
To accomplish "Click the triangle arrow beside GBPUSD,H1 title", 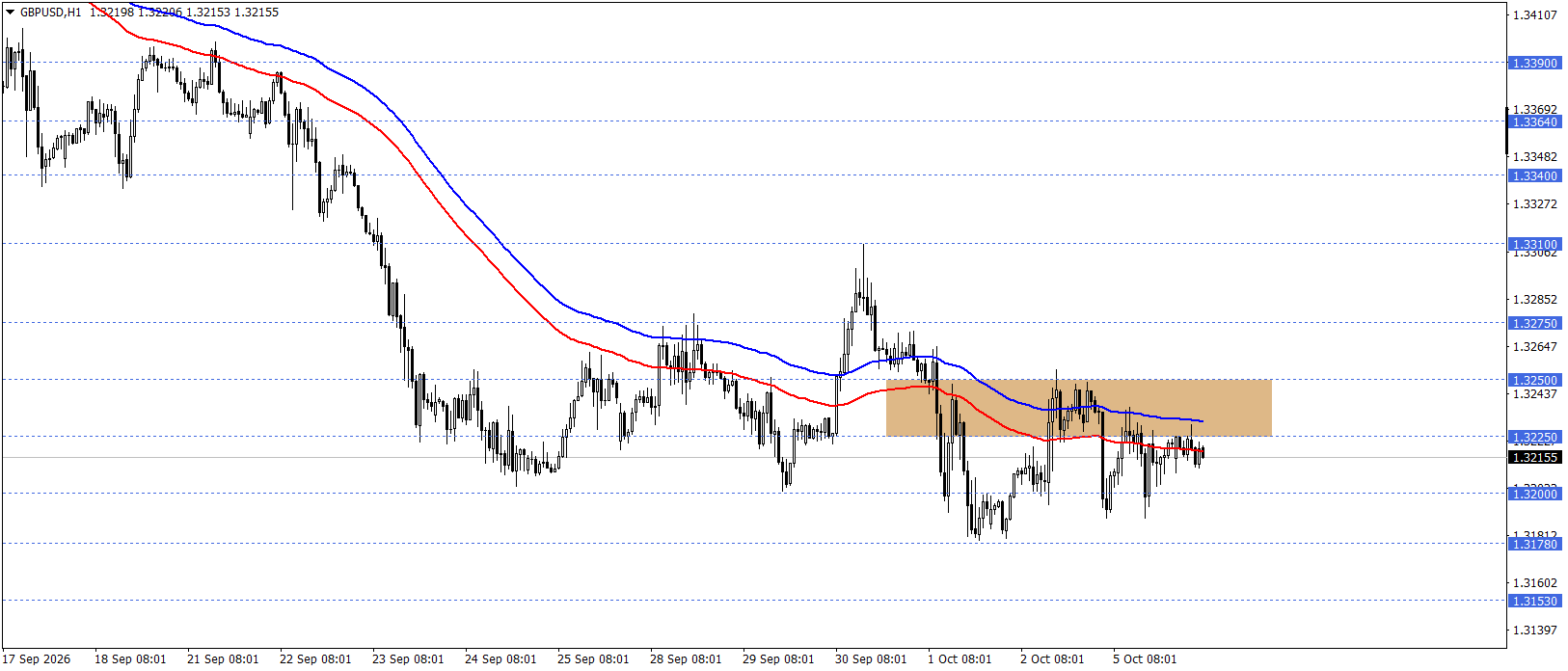I will (11, 13).
